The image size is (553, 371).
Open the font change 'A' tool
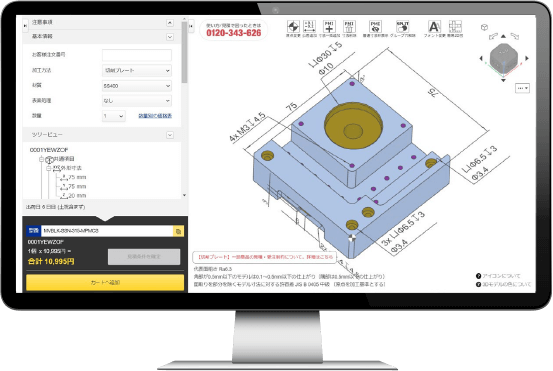pyautogui.click(x=434, y=27)
